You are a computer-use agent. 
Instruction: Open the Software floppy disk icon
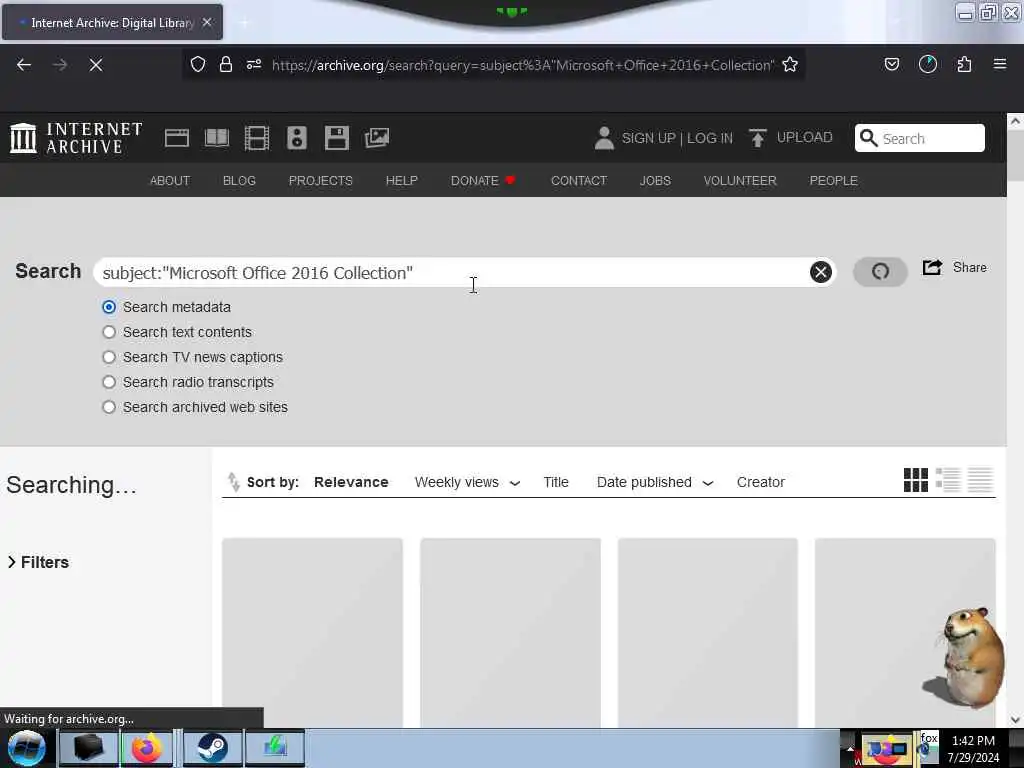(337, 138)
